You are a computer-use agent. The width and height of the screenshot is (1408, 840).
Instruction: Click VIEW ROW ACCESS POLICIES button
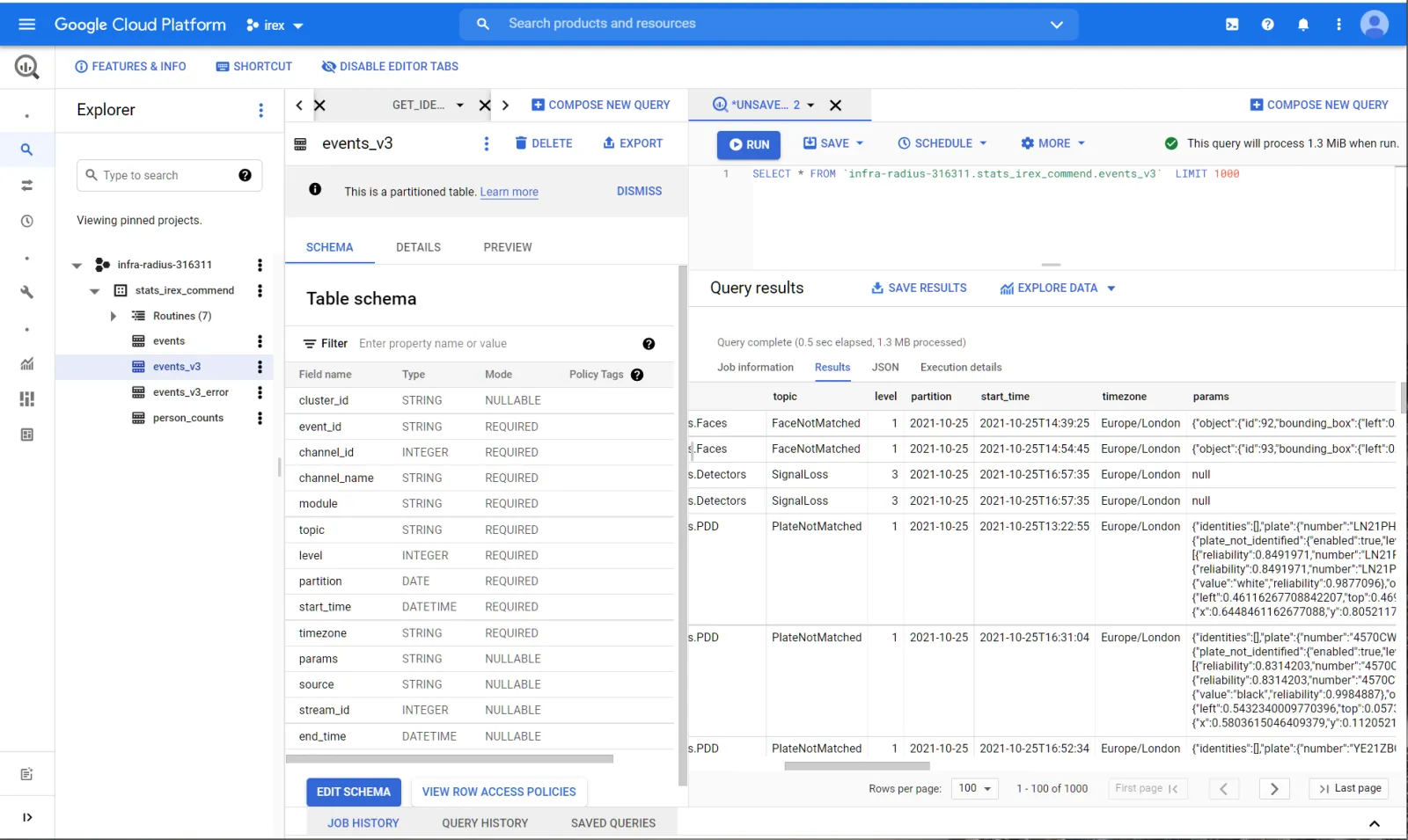499,793
